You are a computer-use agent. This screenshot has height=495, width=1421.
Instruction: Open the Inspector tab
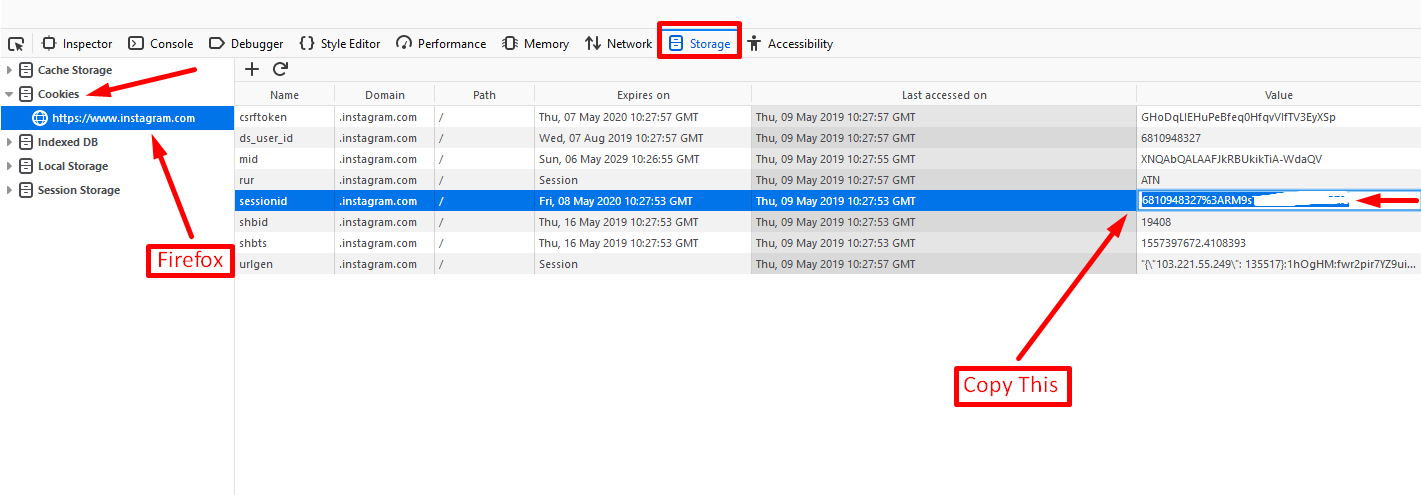pos(78,44)
